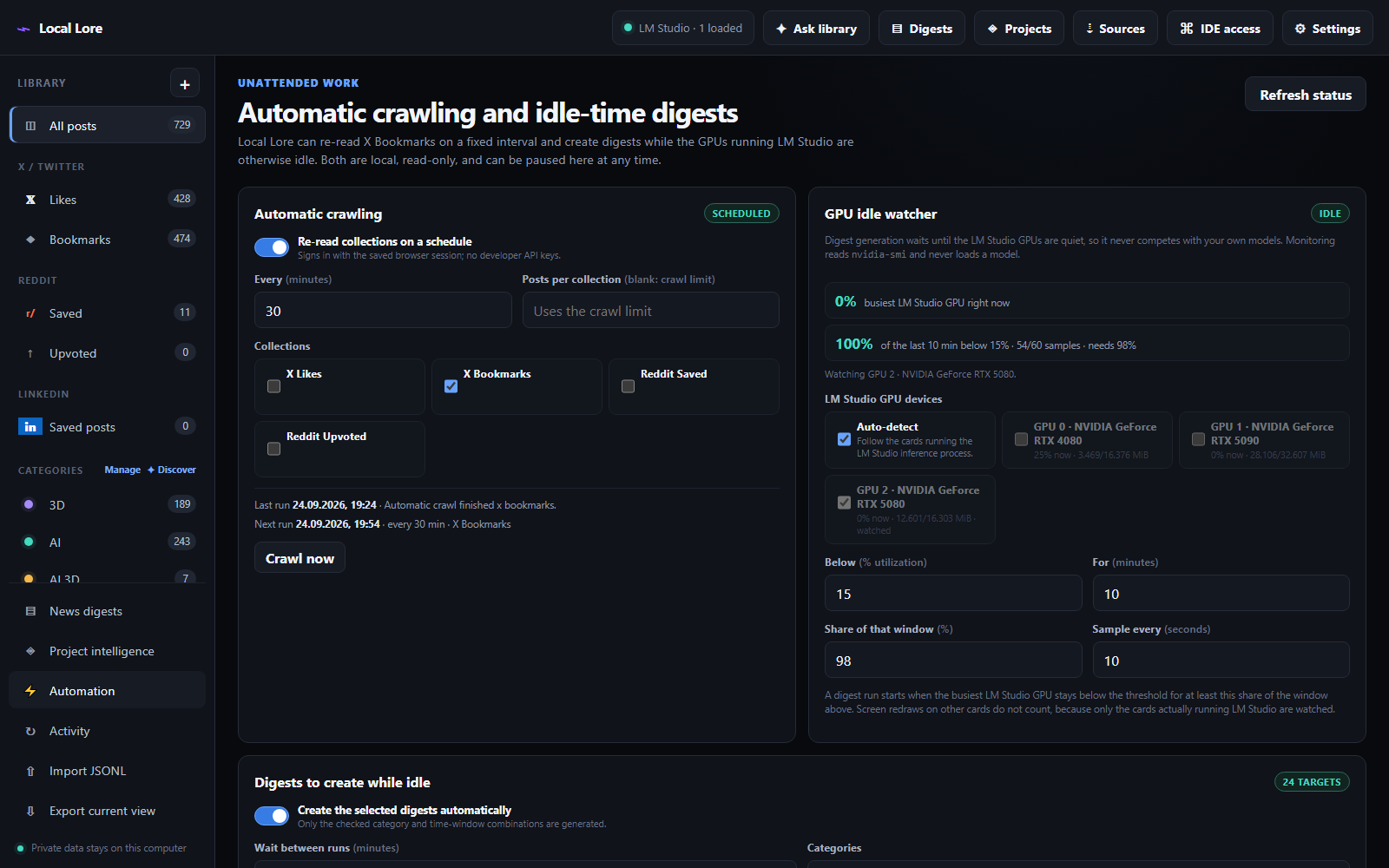The height and width of the screenshot is (868, 1389).
Task: Open the Digests top menu
Action: pos(922,29)
